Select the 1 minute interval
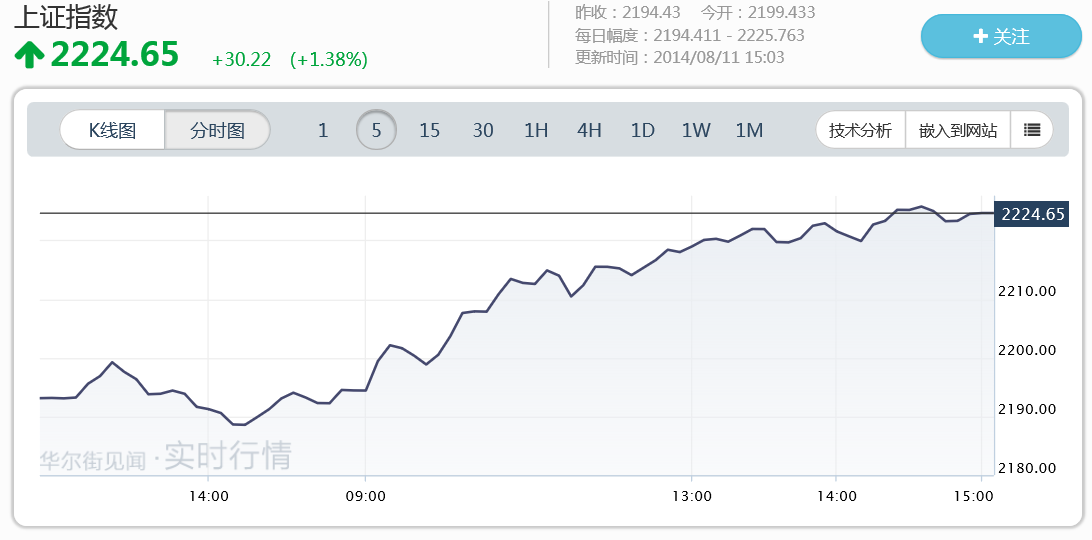This screenshot has width=1092, height=540. [323, 130]
